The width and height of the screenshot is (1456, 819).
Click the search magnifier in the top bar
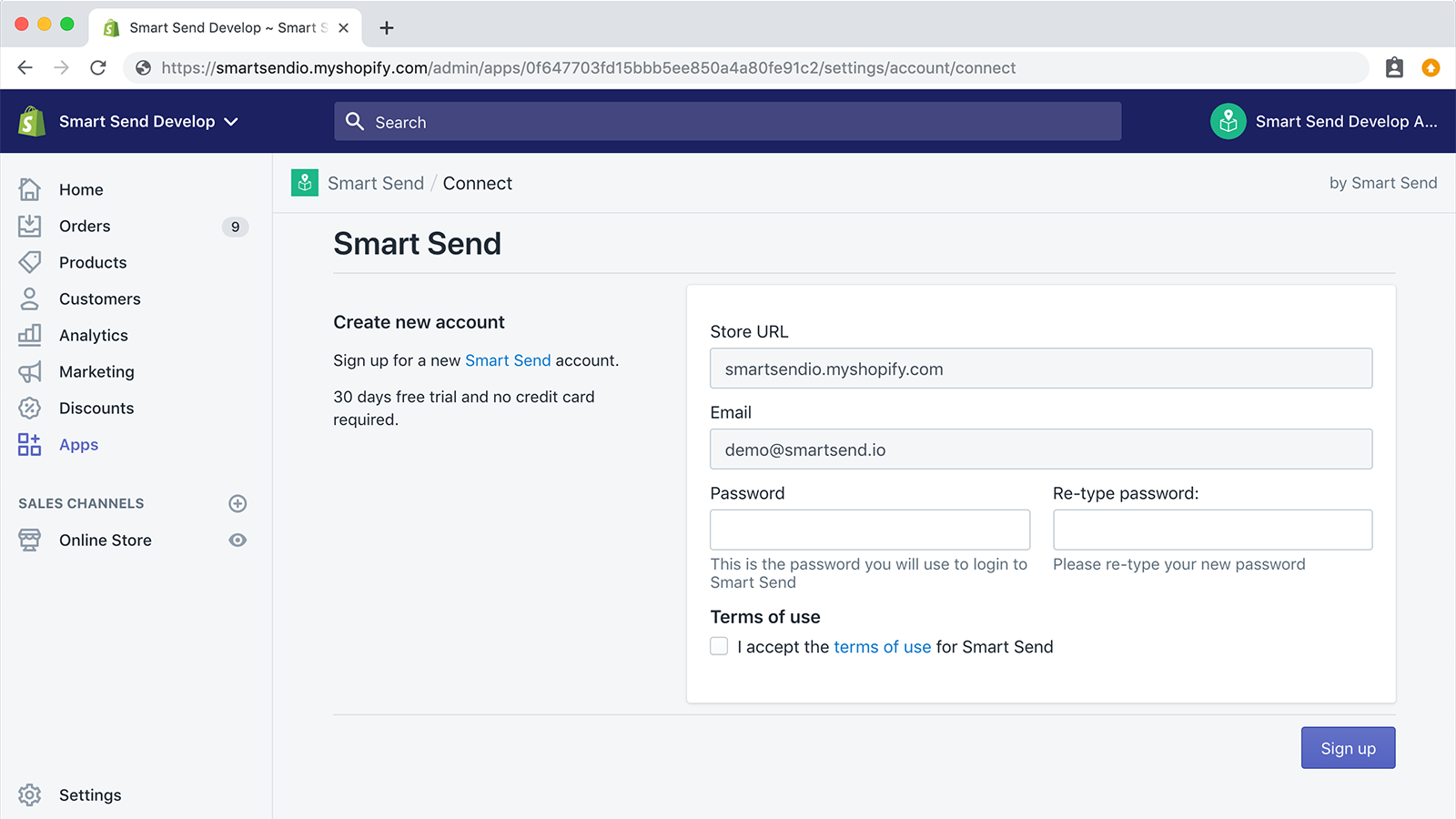(355, 121)
